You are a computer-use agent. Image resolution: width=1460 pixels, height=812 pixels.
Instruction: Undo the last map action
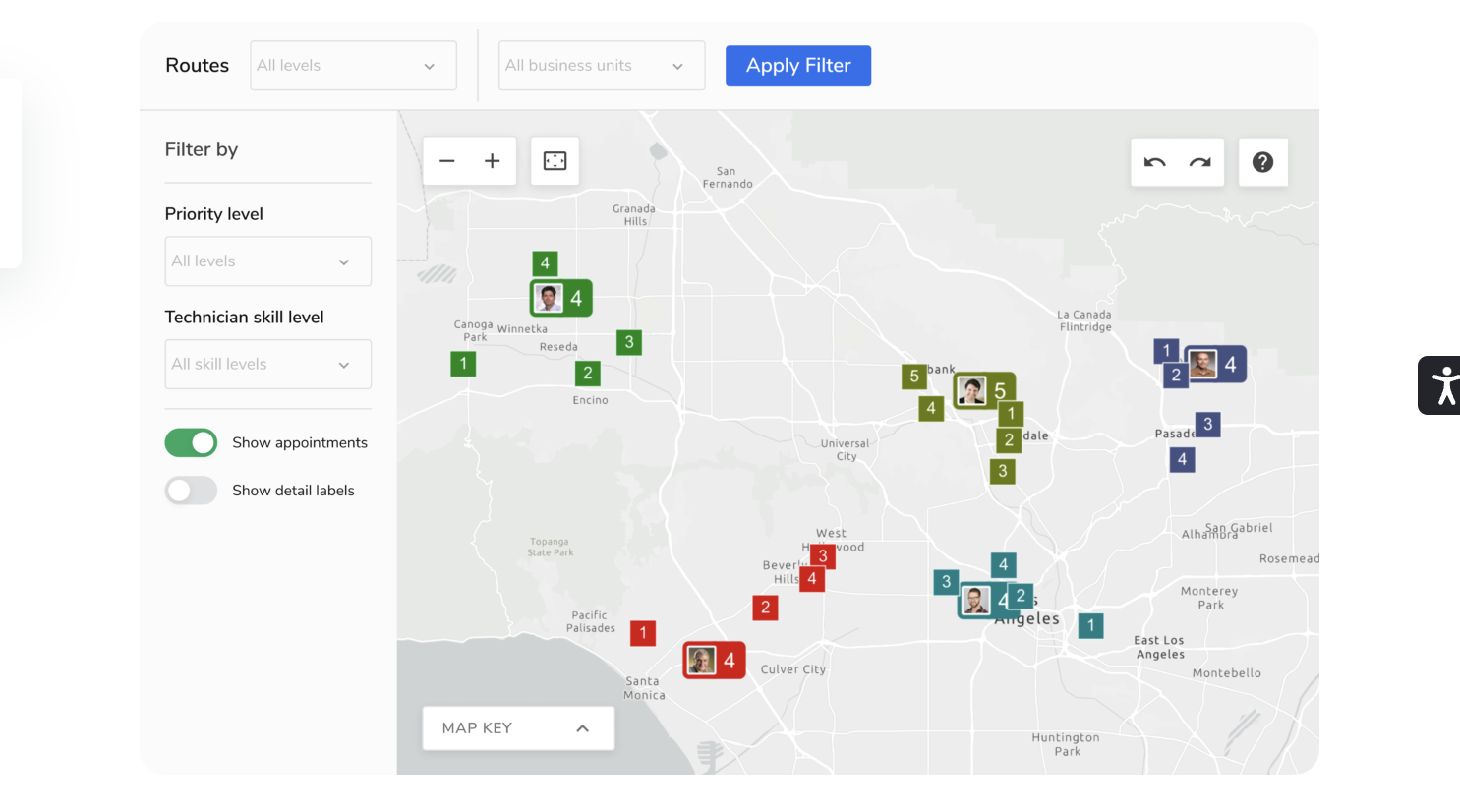pos(1155,162)
